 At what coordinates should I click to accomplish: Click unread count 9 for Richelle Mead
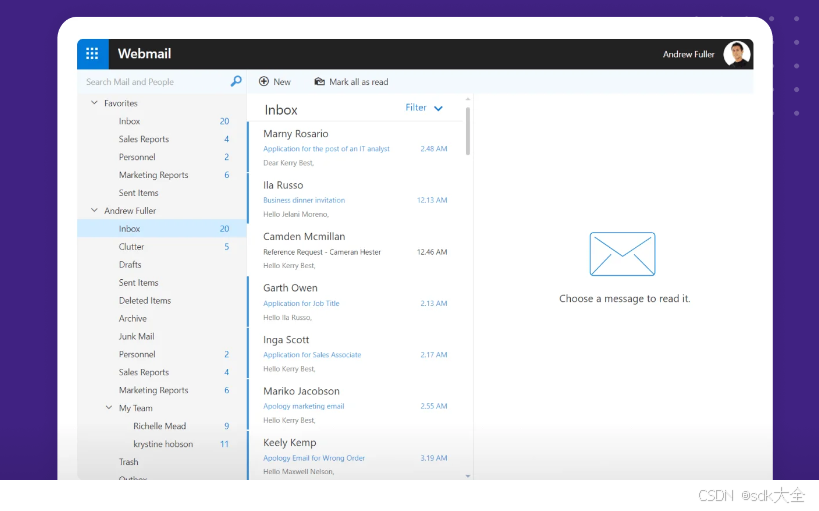point(227,426)
